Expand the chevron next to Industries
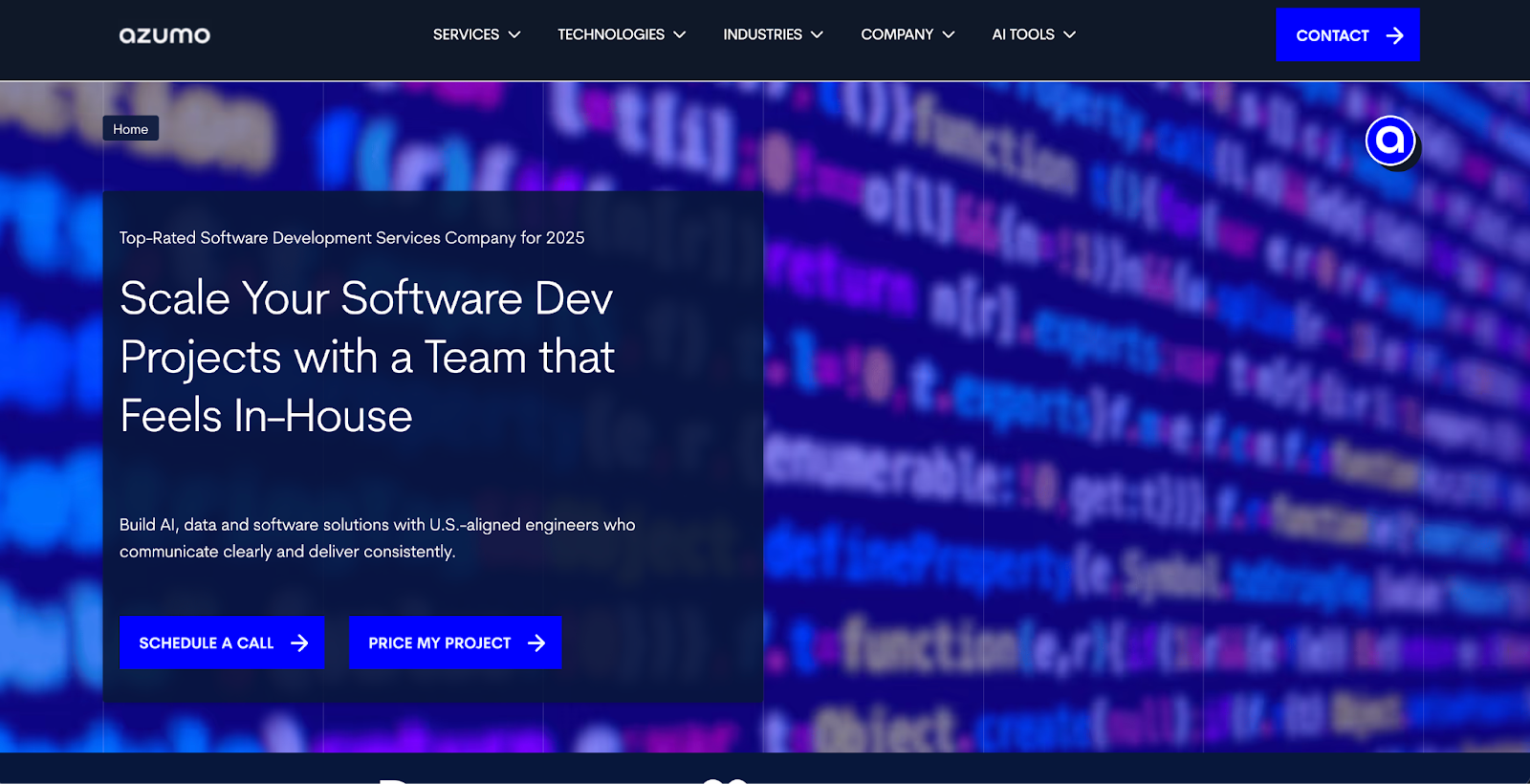The width and height of the screenshot is (1530, 784). pos(817,34)
